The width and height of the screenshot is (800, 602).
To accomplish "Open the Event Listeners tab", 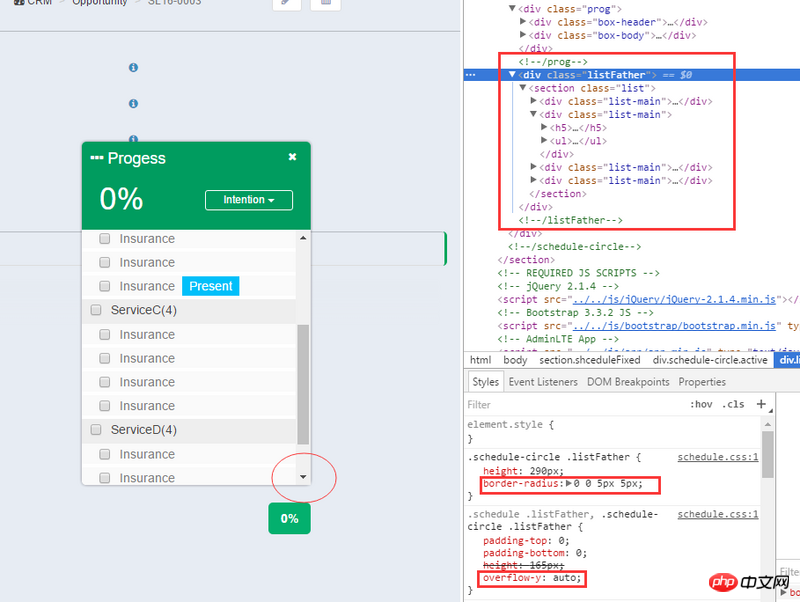I will pos(543,382).
